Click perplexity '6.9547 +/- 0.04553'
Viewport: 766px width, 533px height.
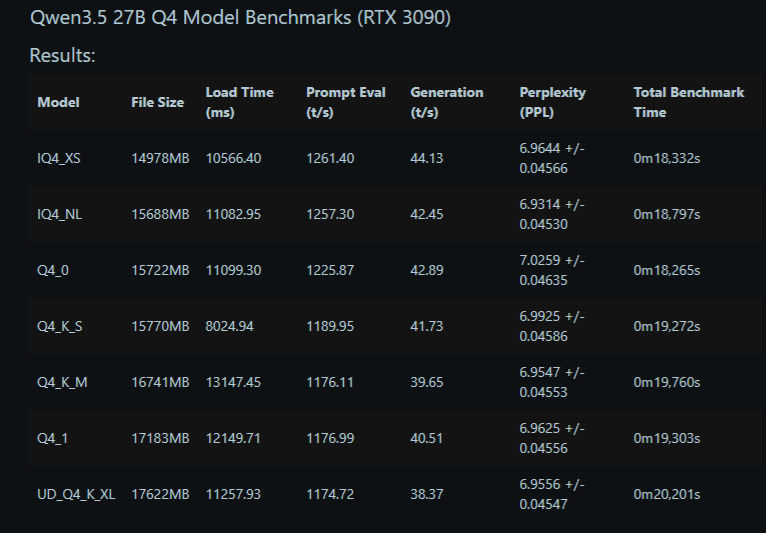tap(552, 382)
